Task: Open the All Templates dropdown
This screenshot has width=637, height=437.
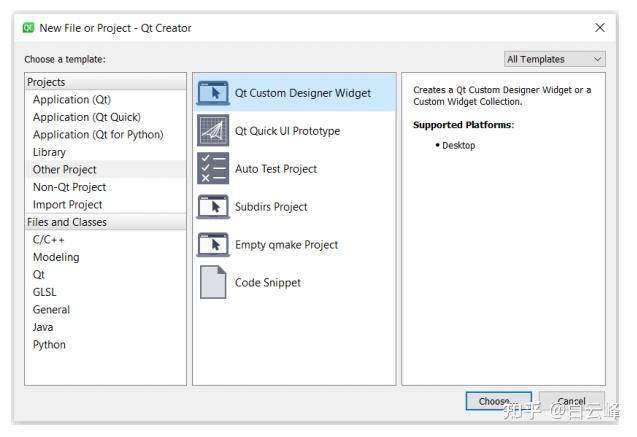Action: 555,59
